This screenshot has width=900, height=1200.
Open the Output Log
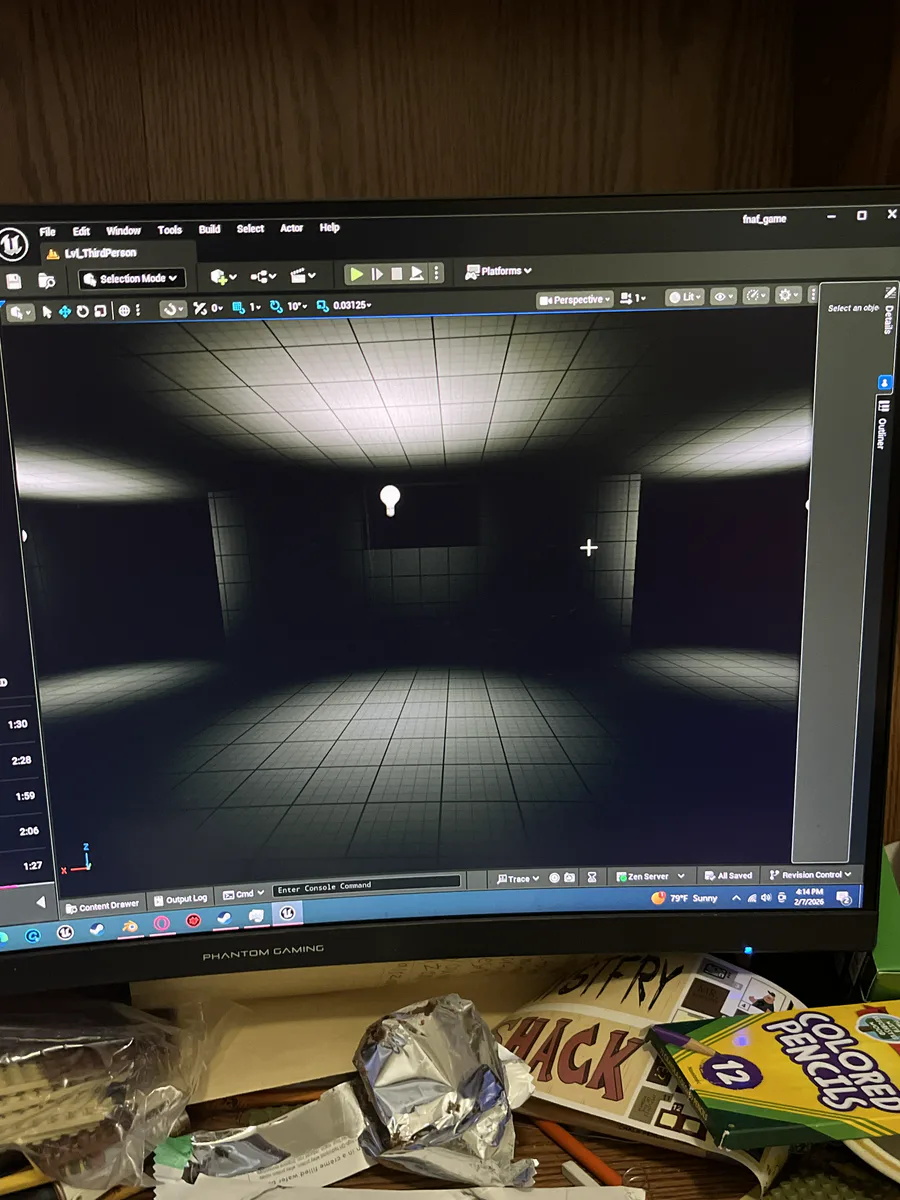tap(180, 898)
